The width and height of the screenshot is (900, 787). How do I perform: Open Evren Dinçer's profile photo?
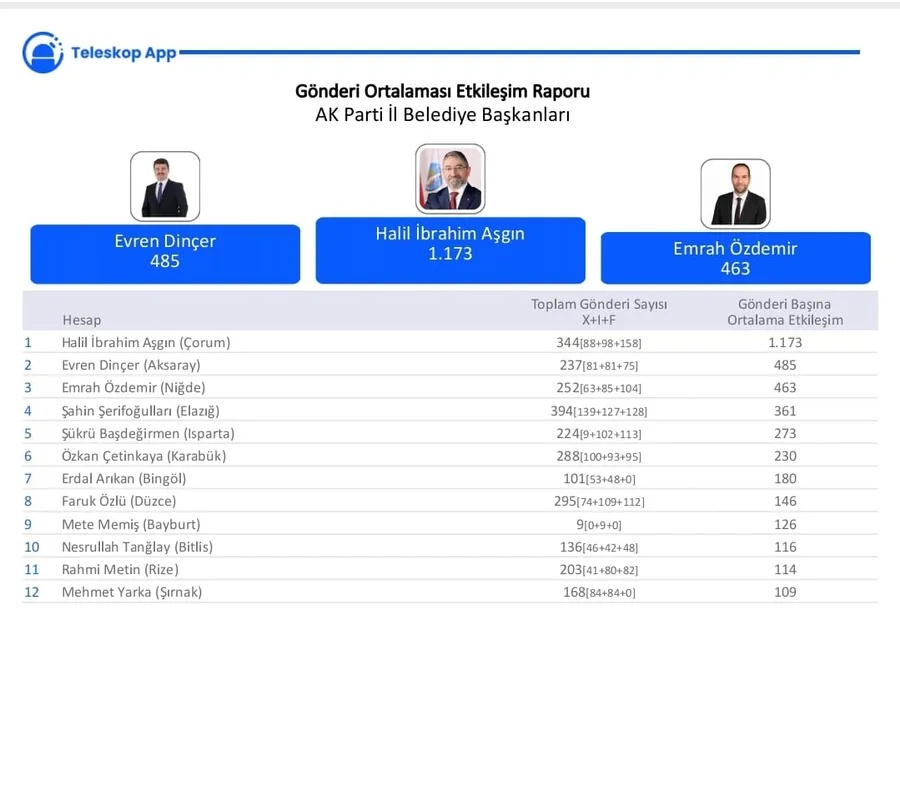(165, 186)
